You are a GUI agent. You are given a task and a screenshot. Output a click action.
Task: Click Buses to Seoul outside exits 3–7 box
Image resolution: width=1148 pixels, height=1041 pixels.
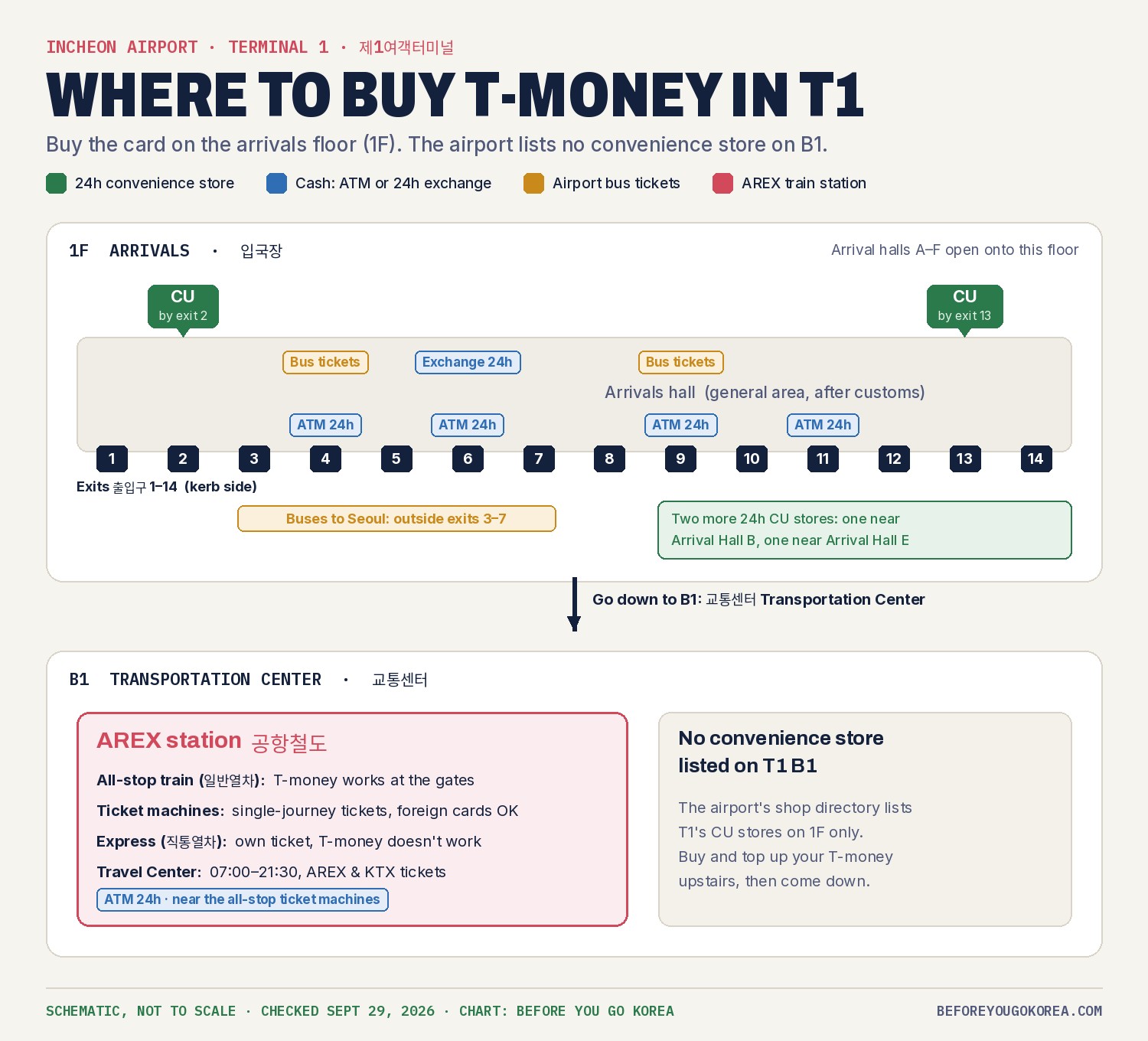pos(396,519)
